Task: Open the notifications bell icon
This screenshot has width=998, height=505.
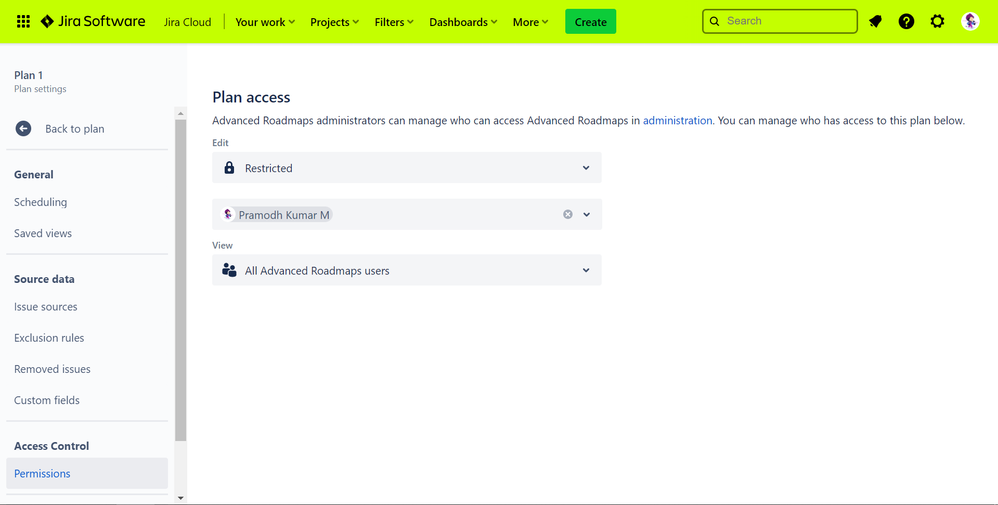Action: click(875, 22)
